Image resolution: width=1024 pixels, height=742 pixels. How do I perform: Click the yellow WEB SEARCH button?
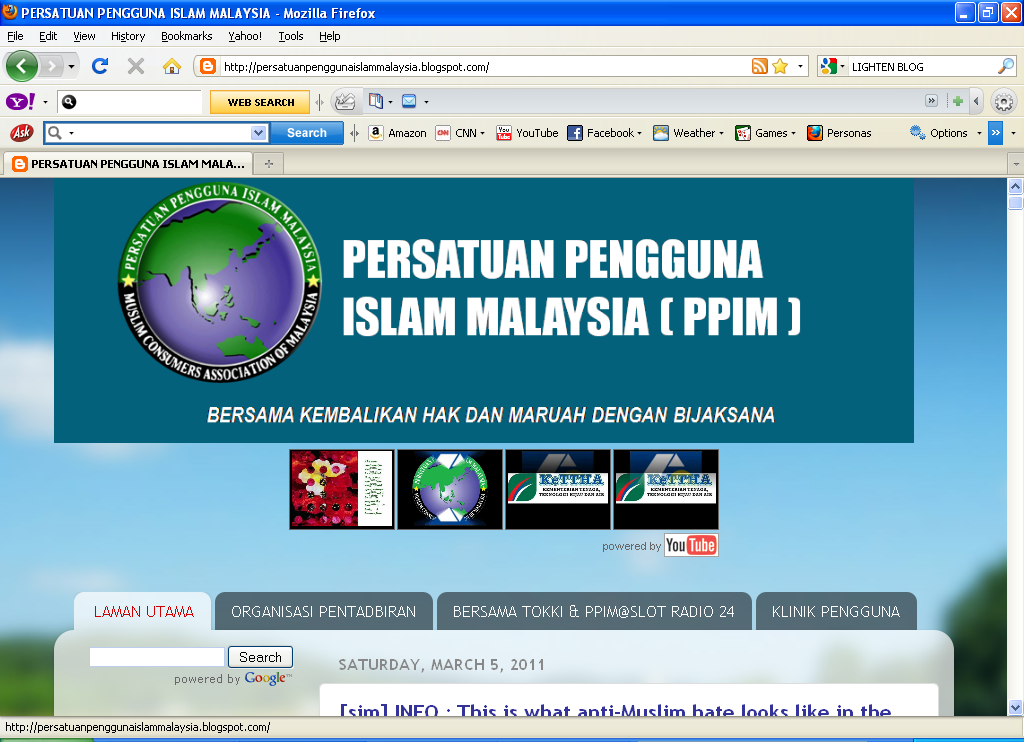coord(261,102)
